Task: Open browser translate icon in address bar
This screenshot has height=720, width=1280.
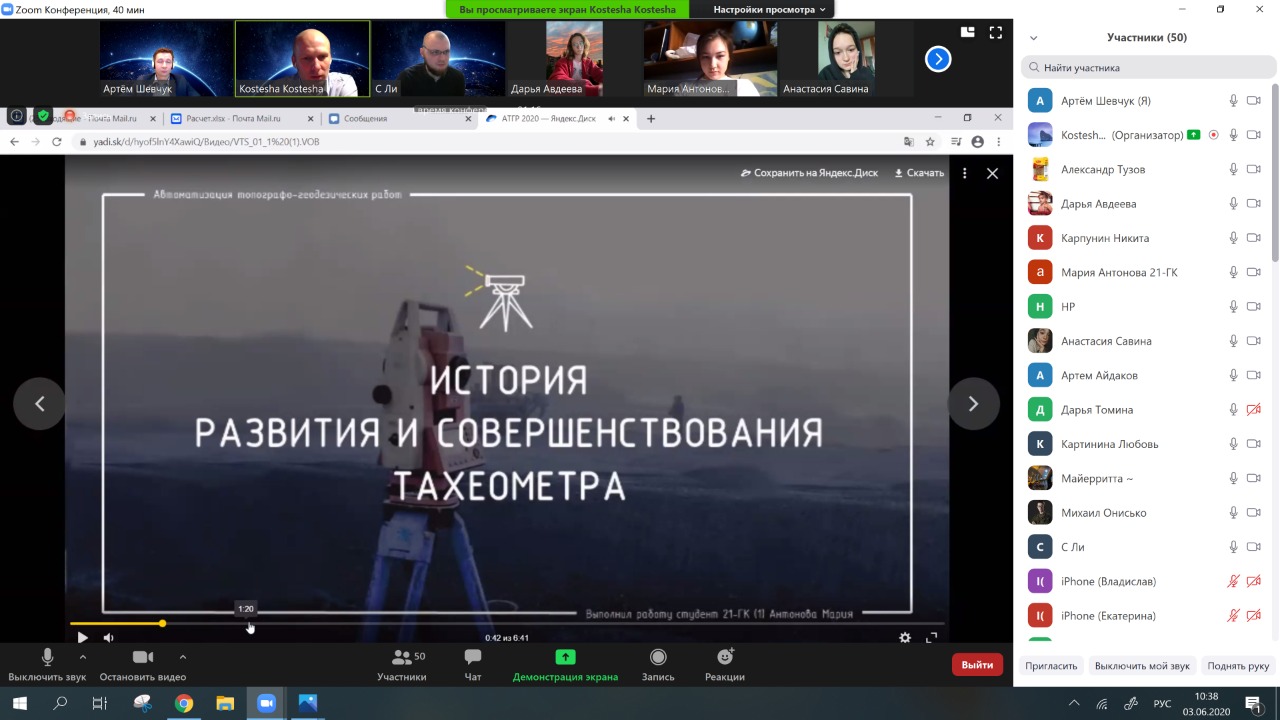Action: pyautogui.click(x=909, y=142)
